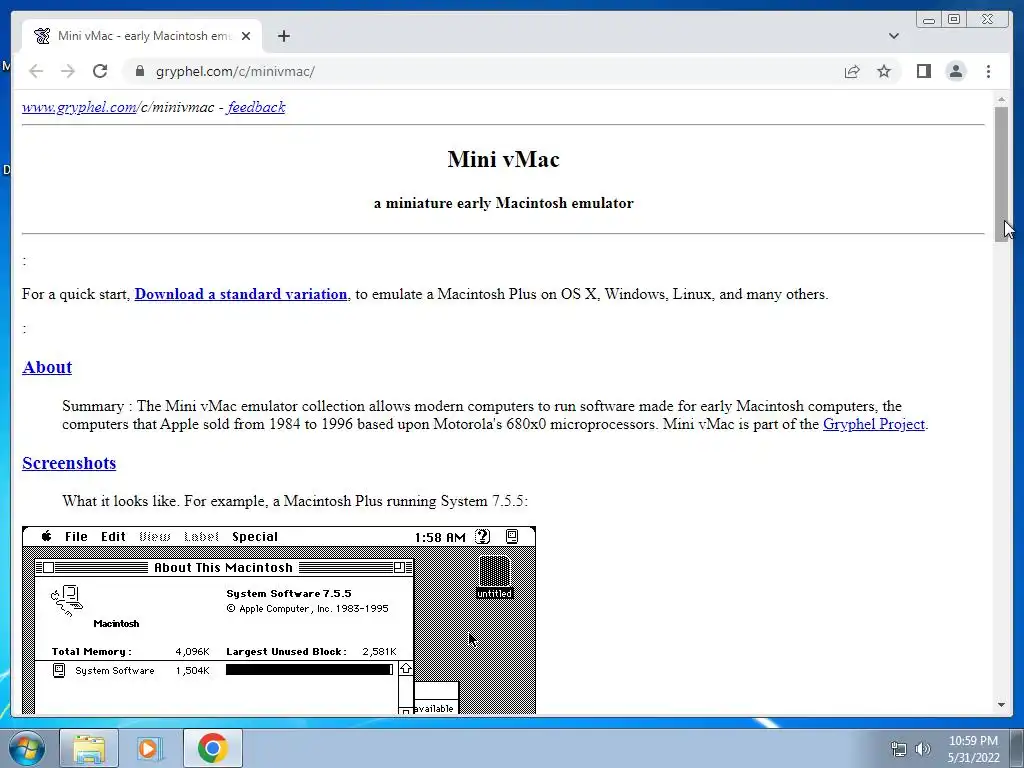Click the help balloon icon in screenshot
Image resolution: width=1024 pixels, height=768 pixels.
point(482,537)
